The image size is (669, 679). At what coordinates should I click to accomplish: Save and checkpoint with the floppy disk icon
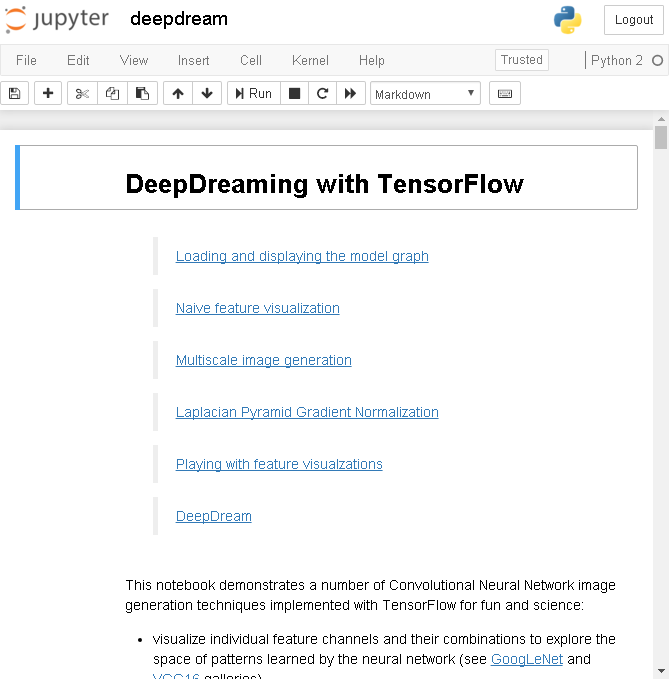click(x=15, y=93)
